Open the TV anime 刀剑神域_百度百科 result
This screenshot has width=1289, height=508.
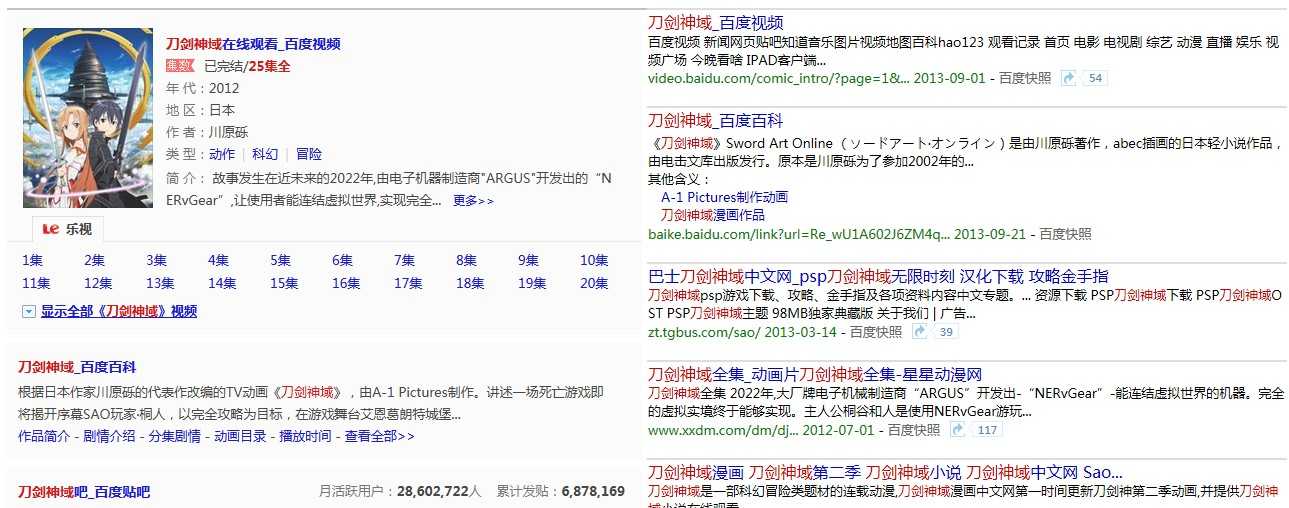[77, 367]
